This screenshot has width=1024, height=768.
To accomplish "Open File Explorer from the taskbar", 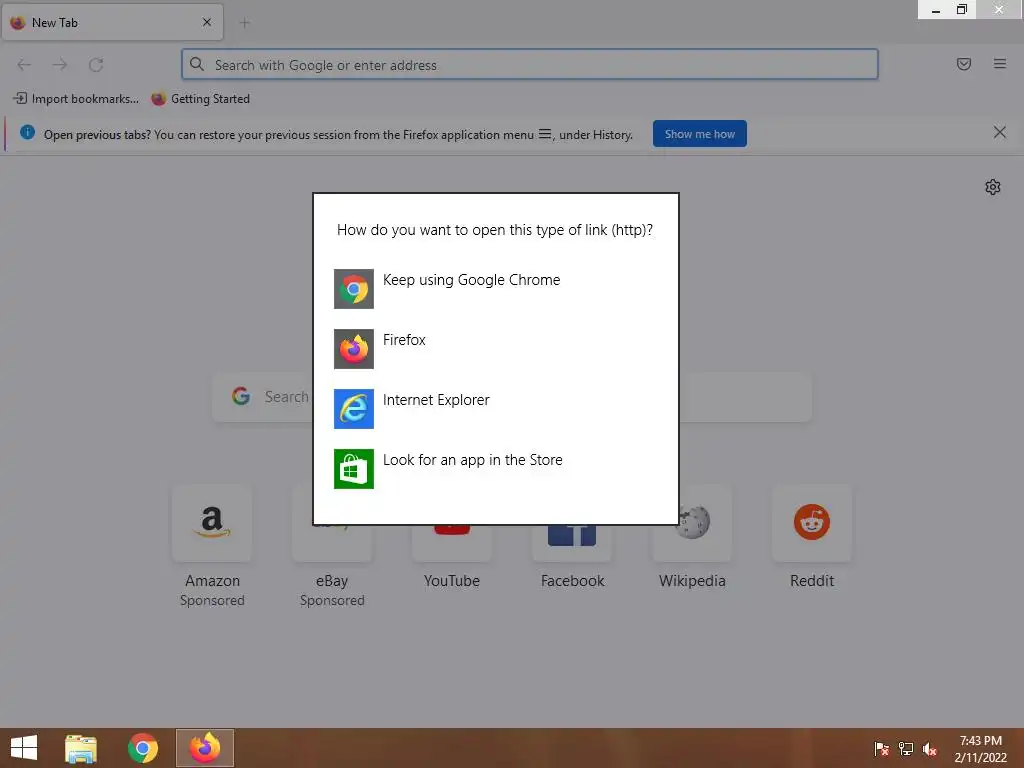I will [81, 748].
